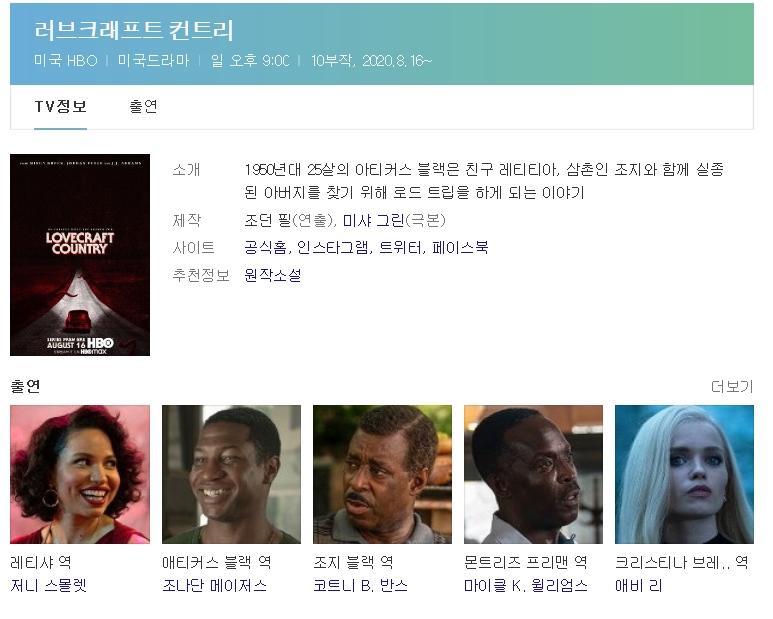Open actor 코트니 B. 반스 profile link
773x619 pixels.
click(360, 586)
